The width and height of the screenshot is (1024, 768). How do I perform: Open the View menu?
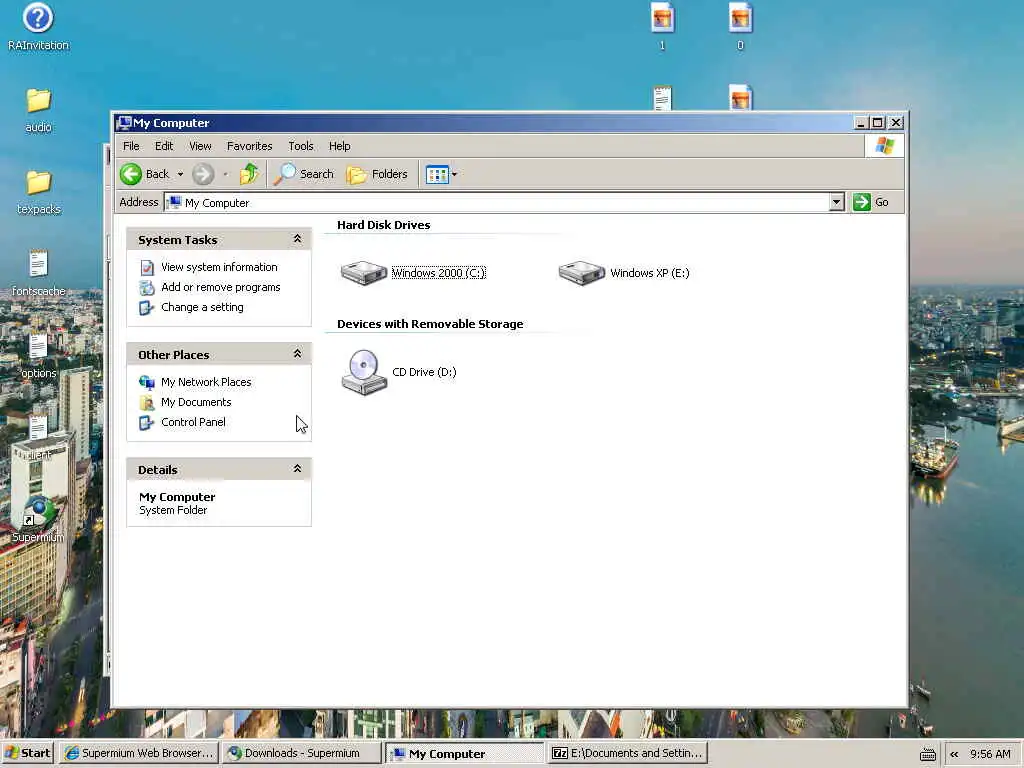point(200,146)
